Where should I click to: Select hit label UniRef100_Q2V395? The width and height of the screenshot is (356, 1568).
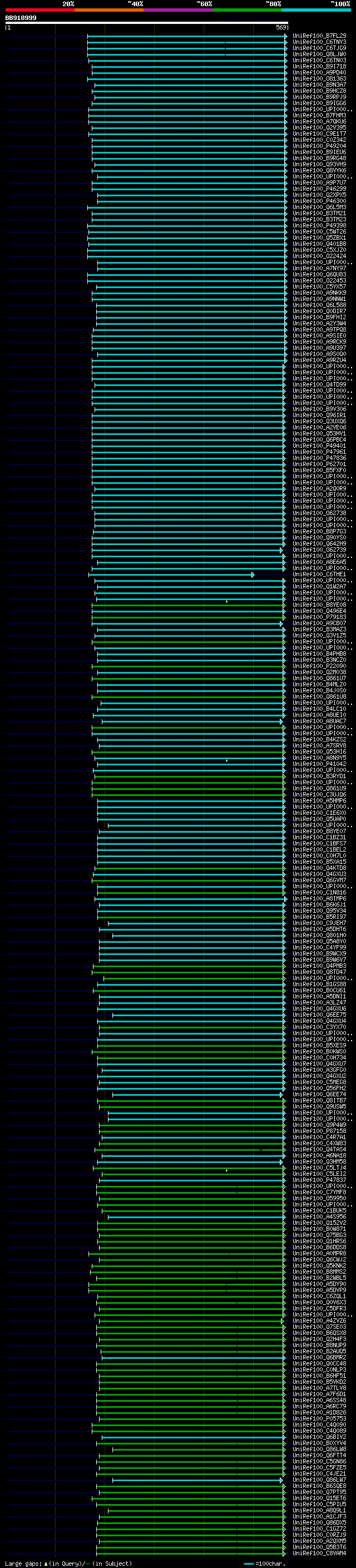319,128
